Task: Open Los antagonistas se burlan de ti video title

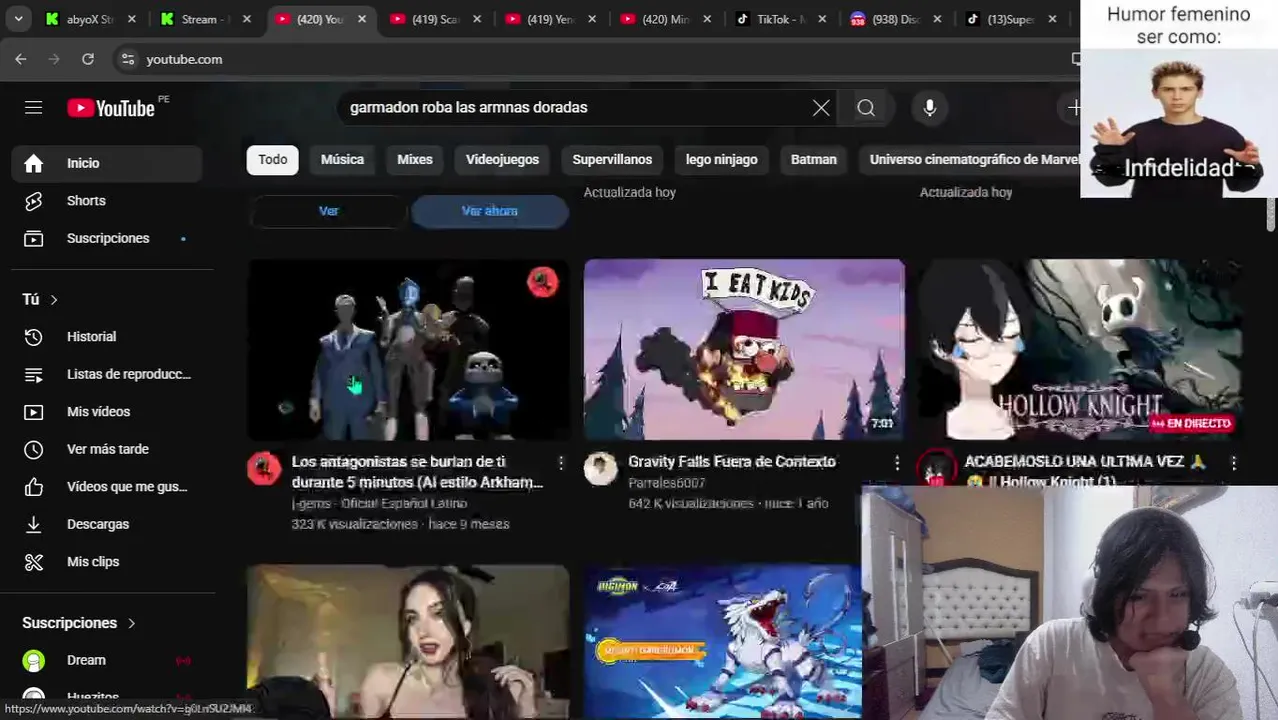Action: [x=417, y=472]
